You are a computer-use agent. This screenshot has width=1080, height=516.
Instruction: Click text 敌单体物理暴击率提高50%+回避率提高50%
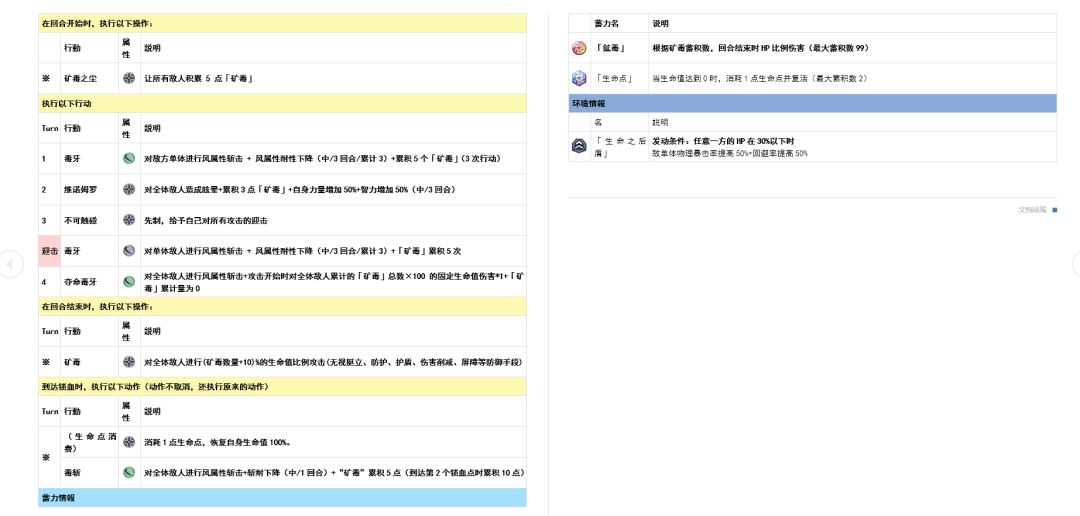pyautogui.click(x=729, y=153)
